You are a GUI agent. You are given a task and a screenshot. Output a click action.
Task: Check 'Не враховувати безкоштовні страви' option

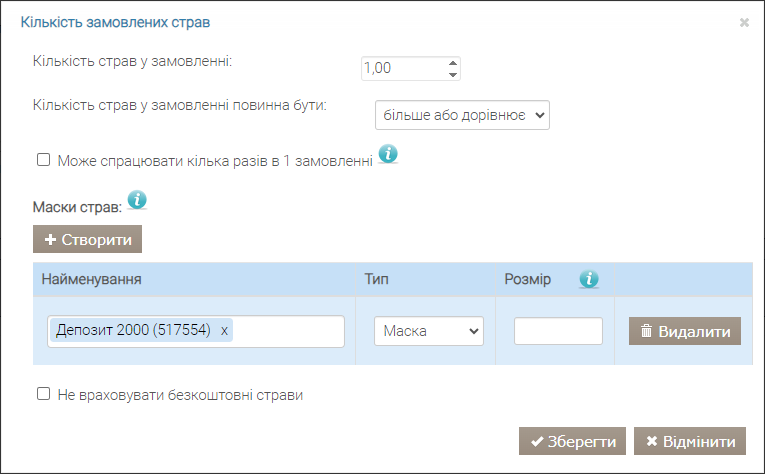tap(43, 394)
